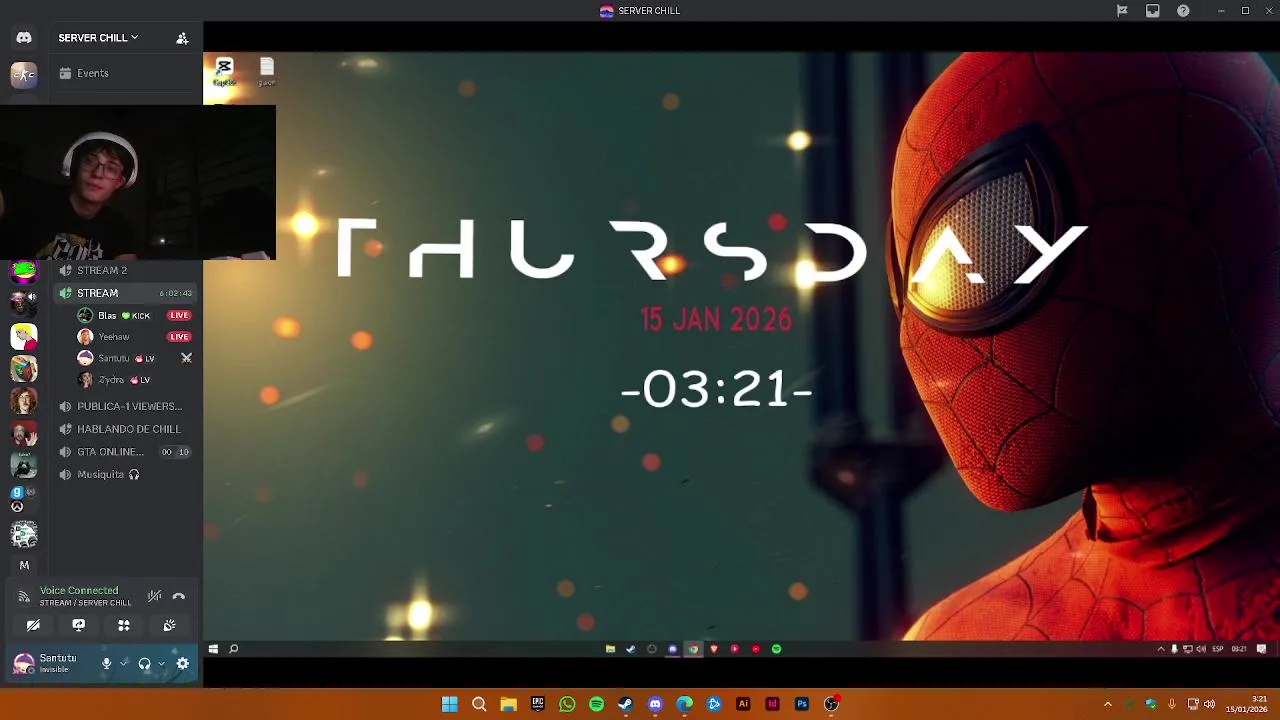Viewport: 1280px width, 720px height.
Task: Open File Explorer from taskbar
Action: (508, 705)
